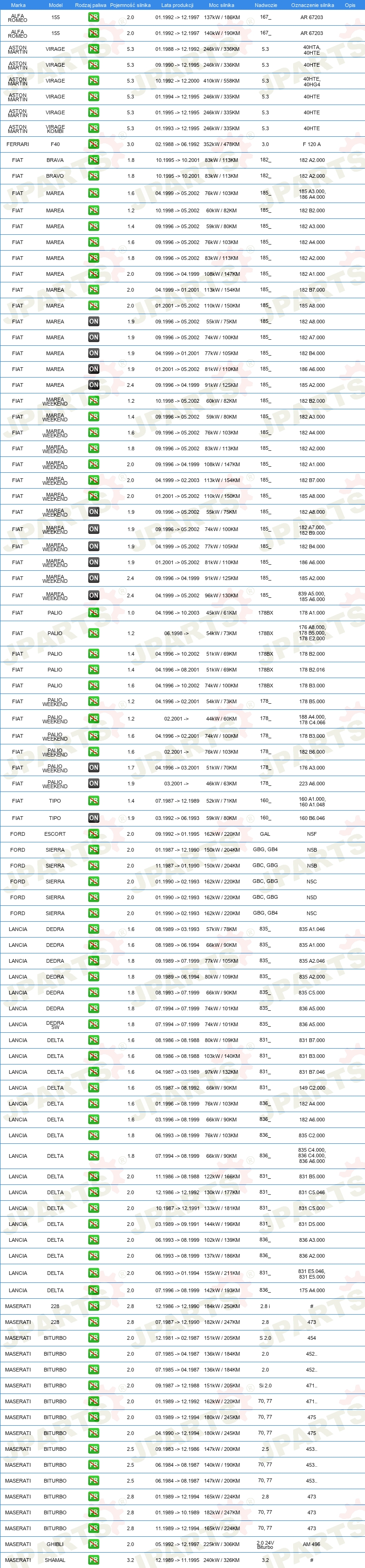
Task: Click the petrol icon in Fiat Bravo row
Action: coord(94,176)
